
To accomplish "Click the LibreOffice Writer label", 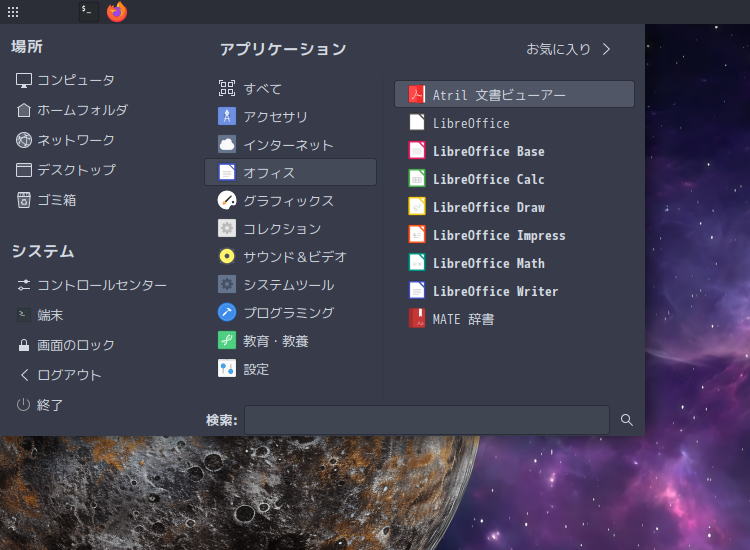I will [x=496, y=291].
